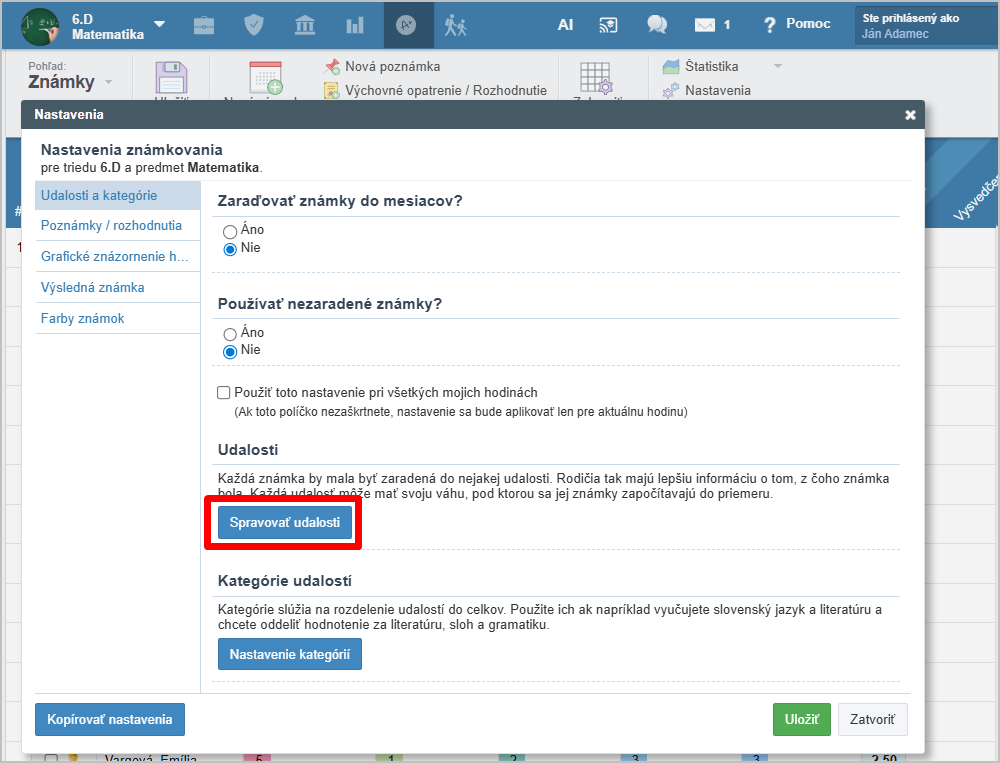Expand the 6.D Matematika class dropdown

(159, 24)
